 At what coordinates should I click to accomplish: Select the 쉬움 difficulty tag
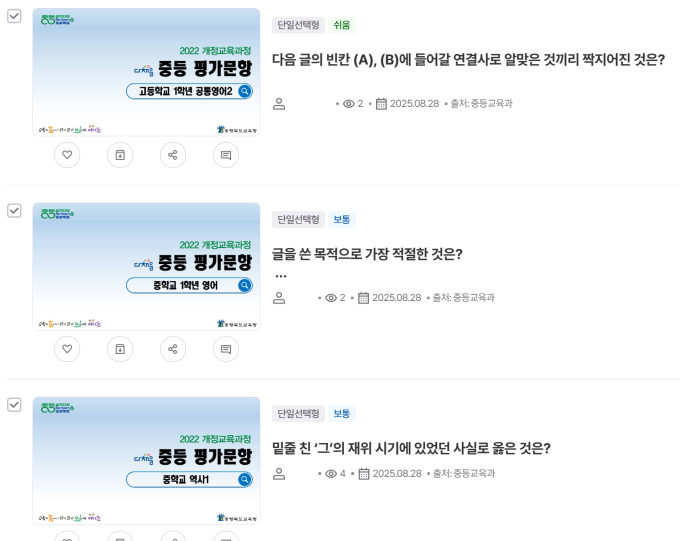pos(342,25)
